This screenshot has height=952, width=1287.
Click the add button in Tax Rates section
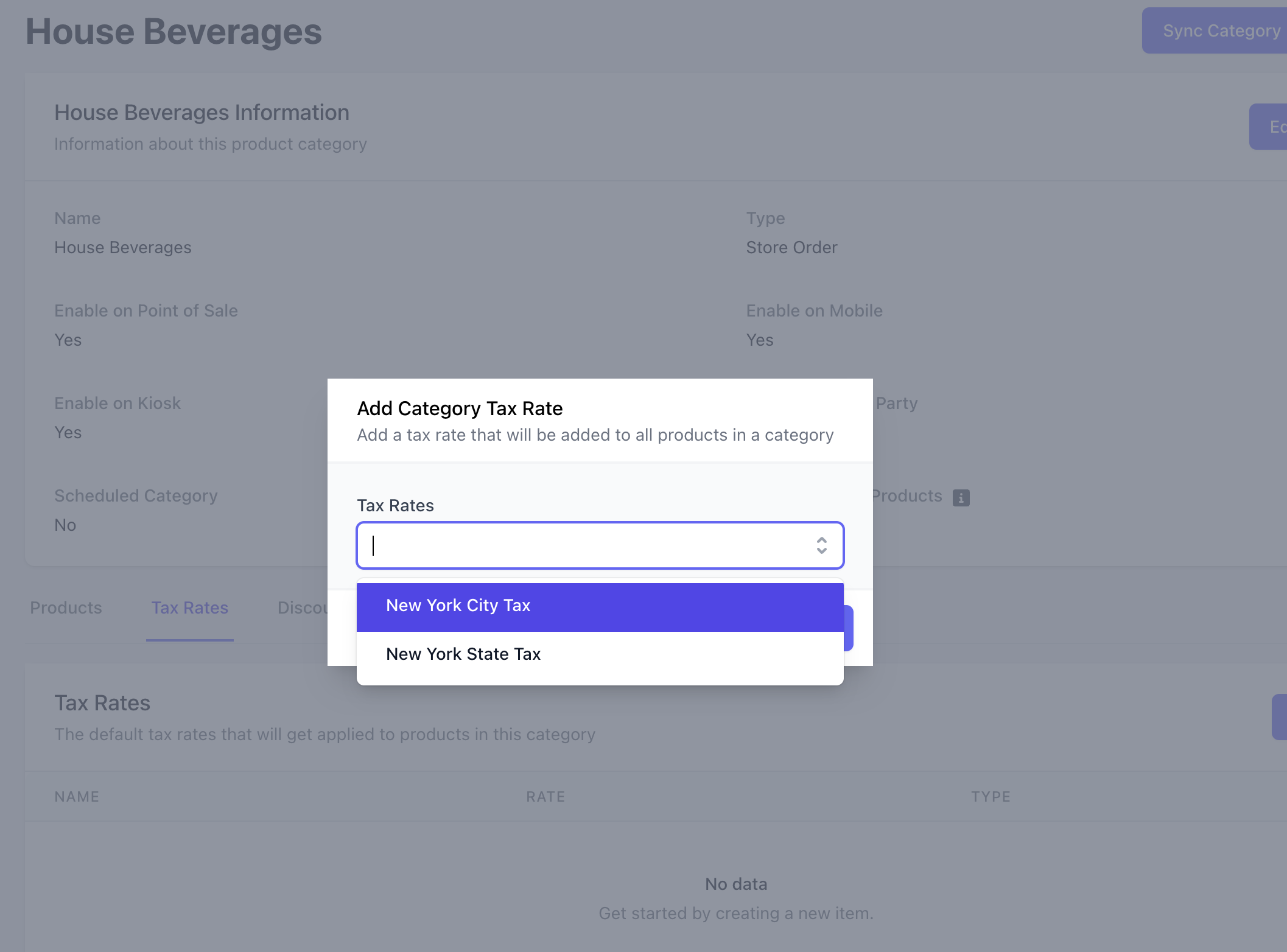1279,717
